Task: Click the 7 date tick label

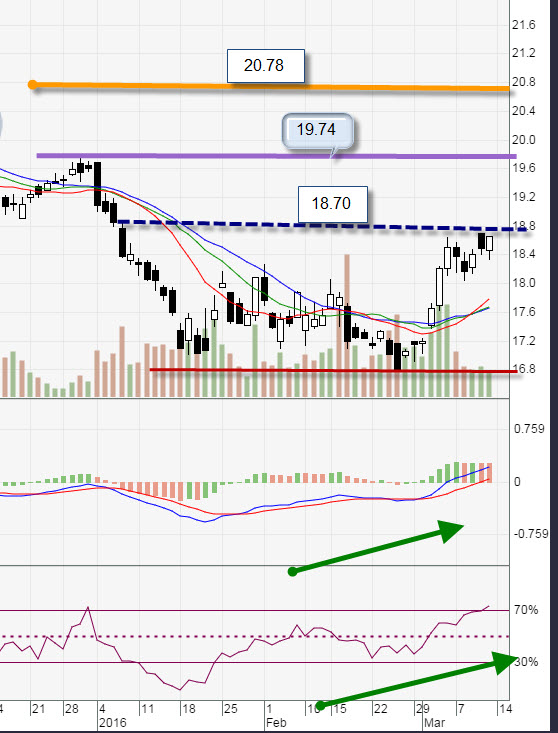Action: 461,709
